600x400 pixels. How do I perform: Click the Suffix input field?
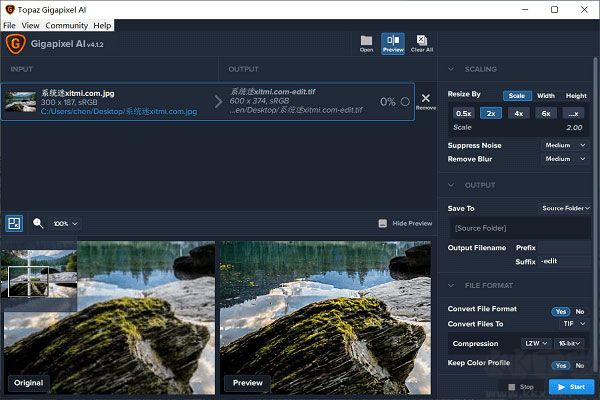pos(563,261)
